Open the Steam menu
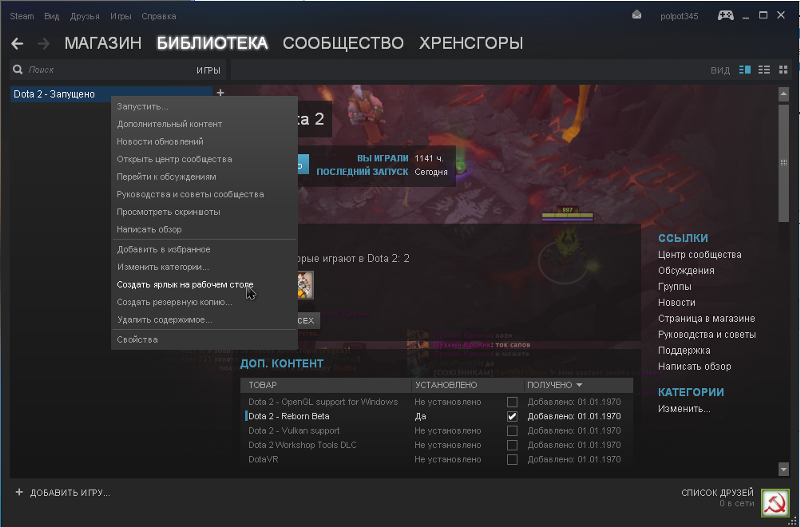The image size is (800, 527). tap(22, 16)
